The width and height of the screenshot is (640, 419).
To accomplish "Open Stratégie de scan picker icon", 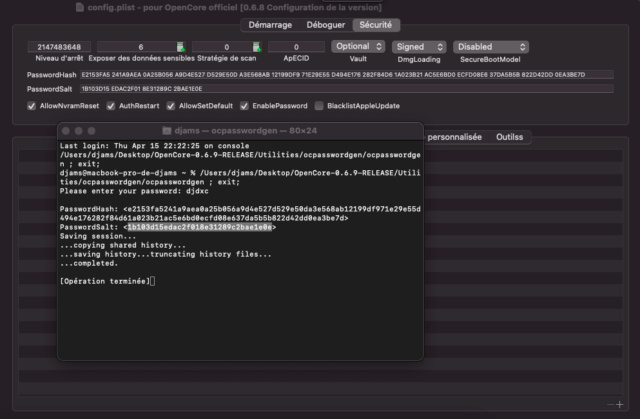I will (x=257, y=47).
